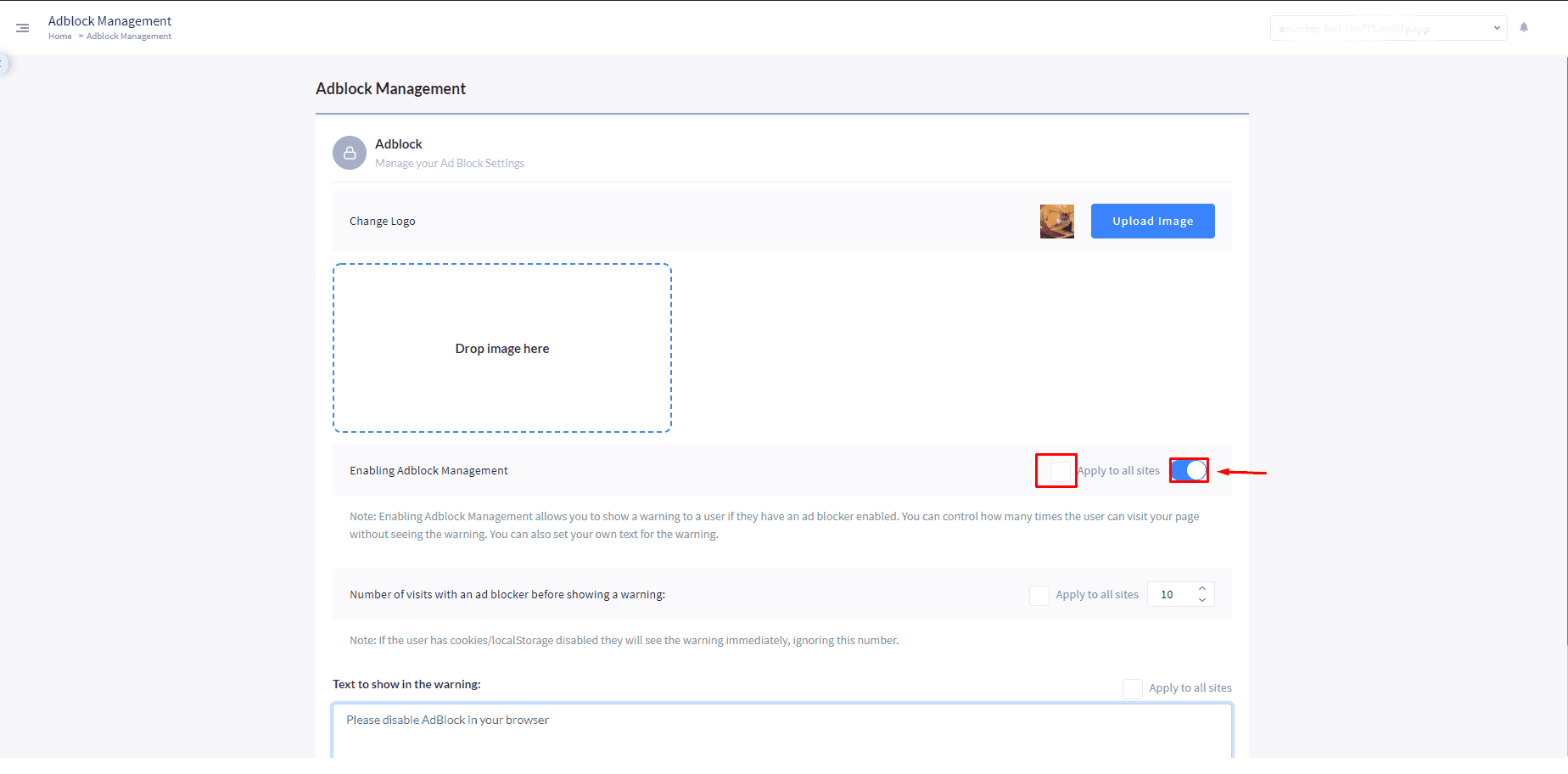Increase the visits number with up arrow

(x=1202, y=589)
